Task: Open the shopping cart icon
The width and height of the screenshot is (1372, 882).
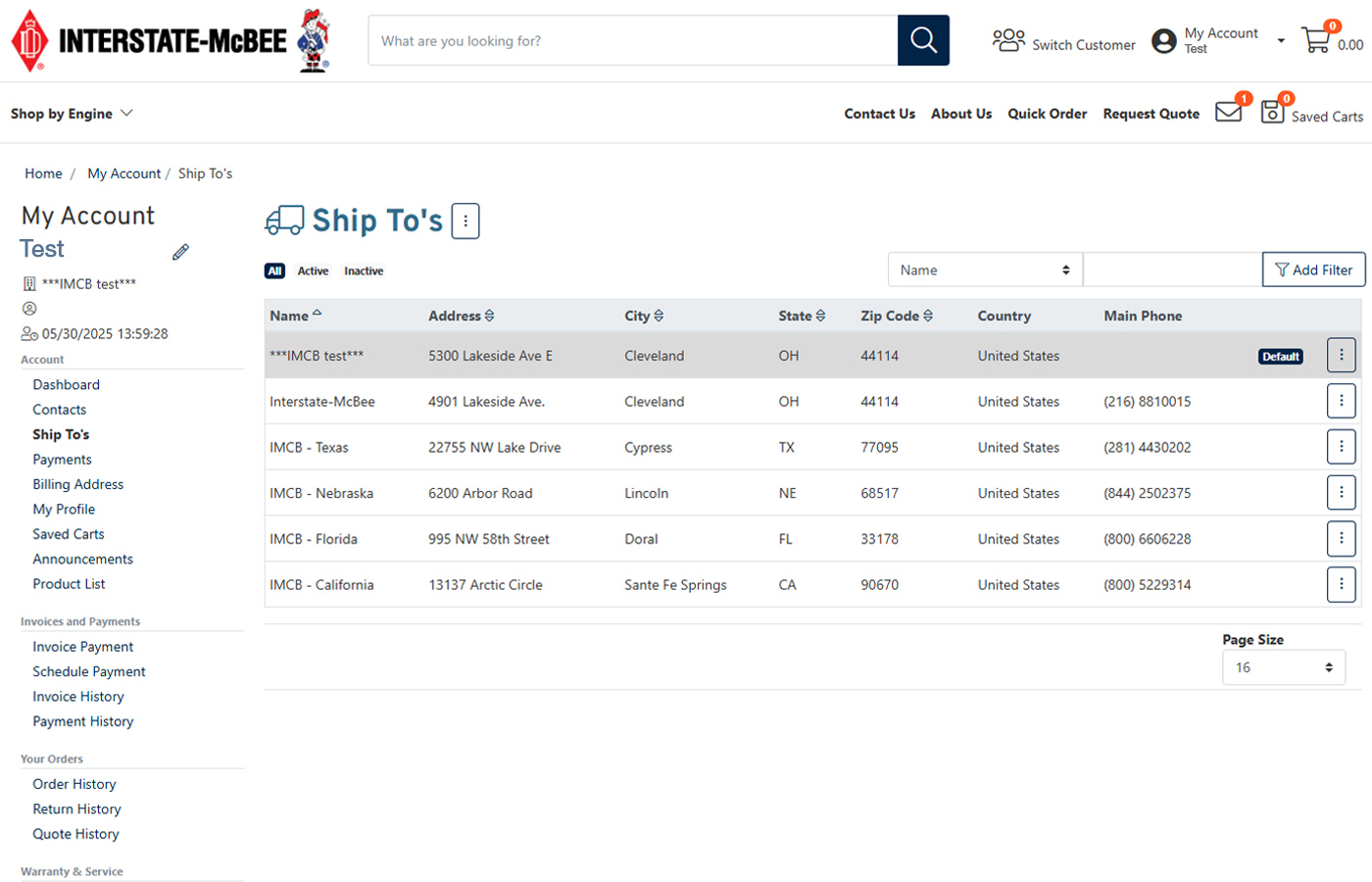Action: pyautogui.click(x=1316, y=39)
